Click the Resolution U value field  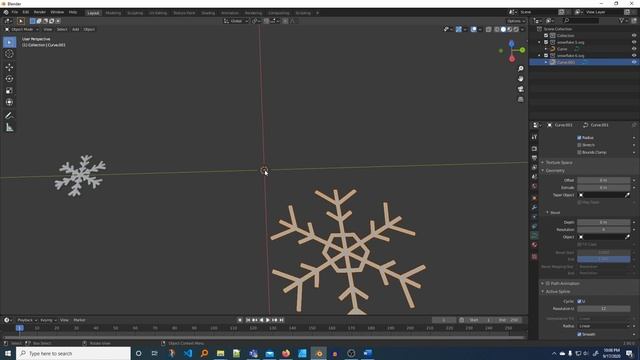point(604,309)
